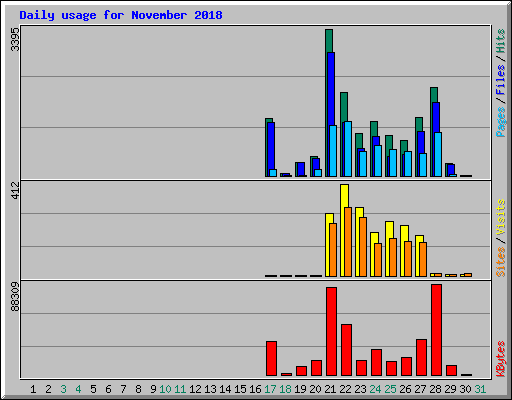Click the title 'Daily usage for November 2018'
Screen dimensions: 512x400
[121, 15]
